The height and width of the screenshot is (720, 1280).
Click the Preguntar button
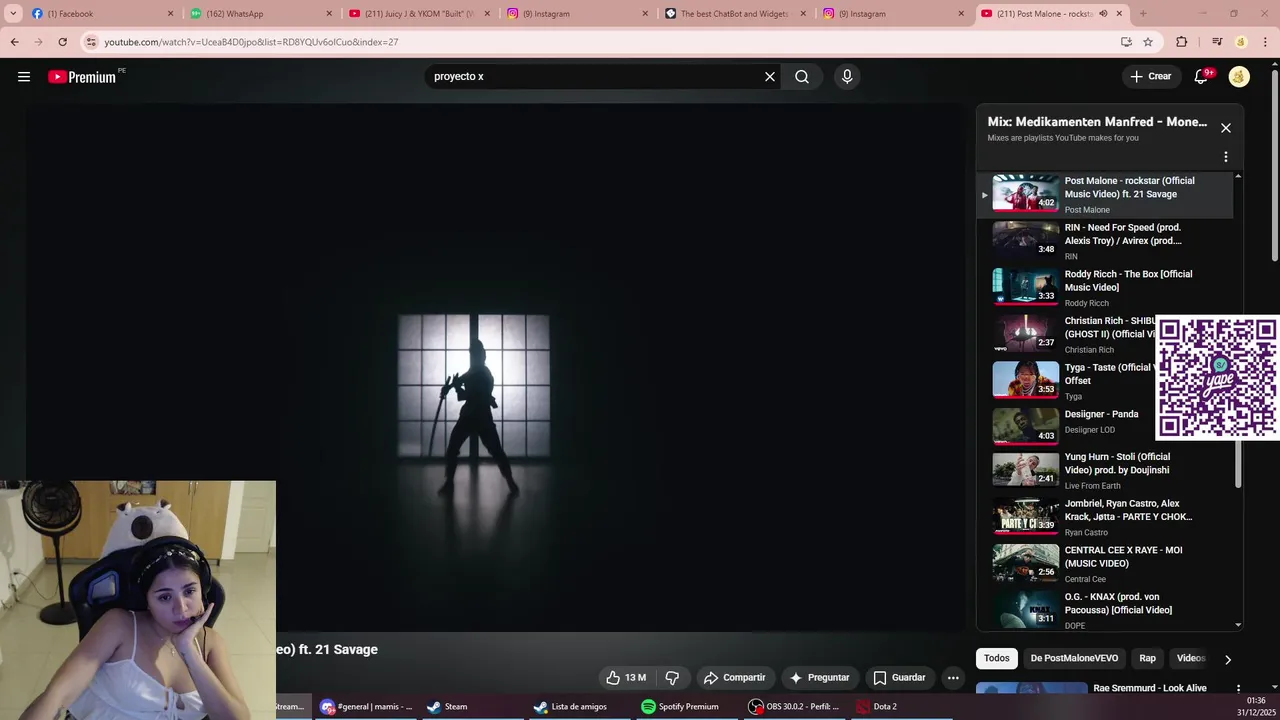tap(819, 678)
